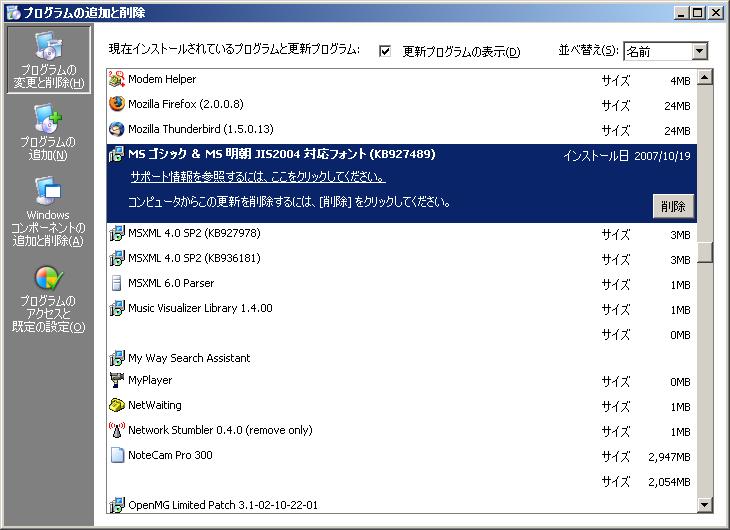Click the 削除 button

pyautogui.click(x=673, y=206)
